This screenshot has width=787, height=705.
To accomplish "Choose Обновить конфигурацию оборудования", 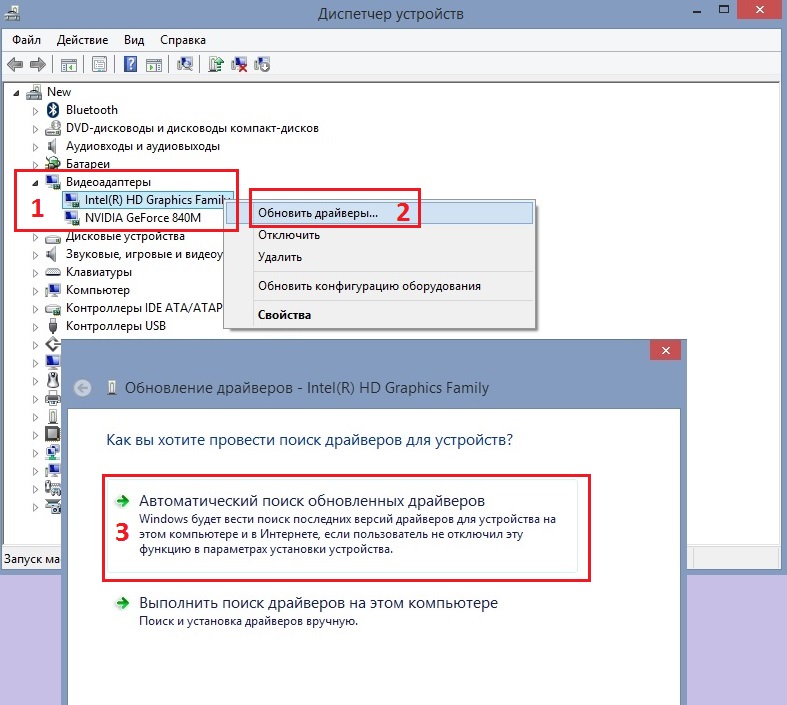I will (x=380, y=286).
